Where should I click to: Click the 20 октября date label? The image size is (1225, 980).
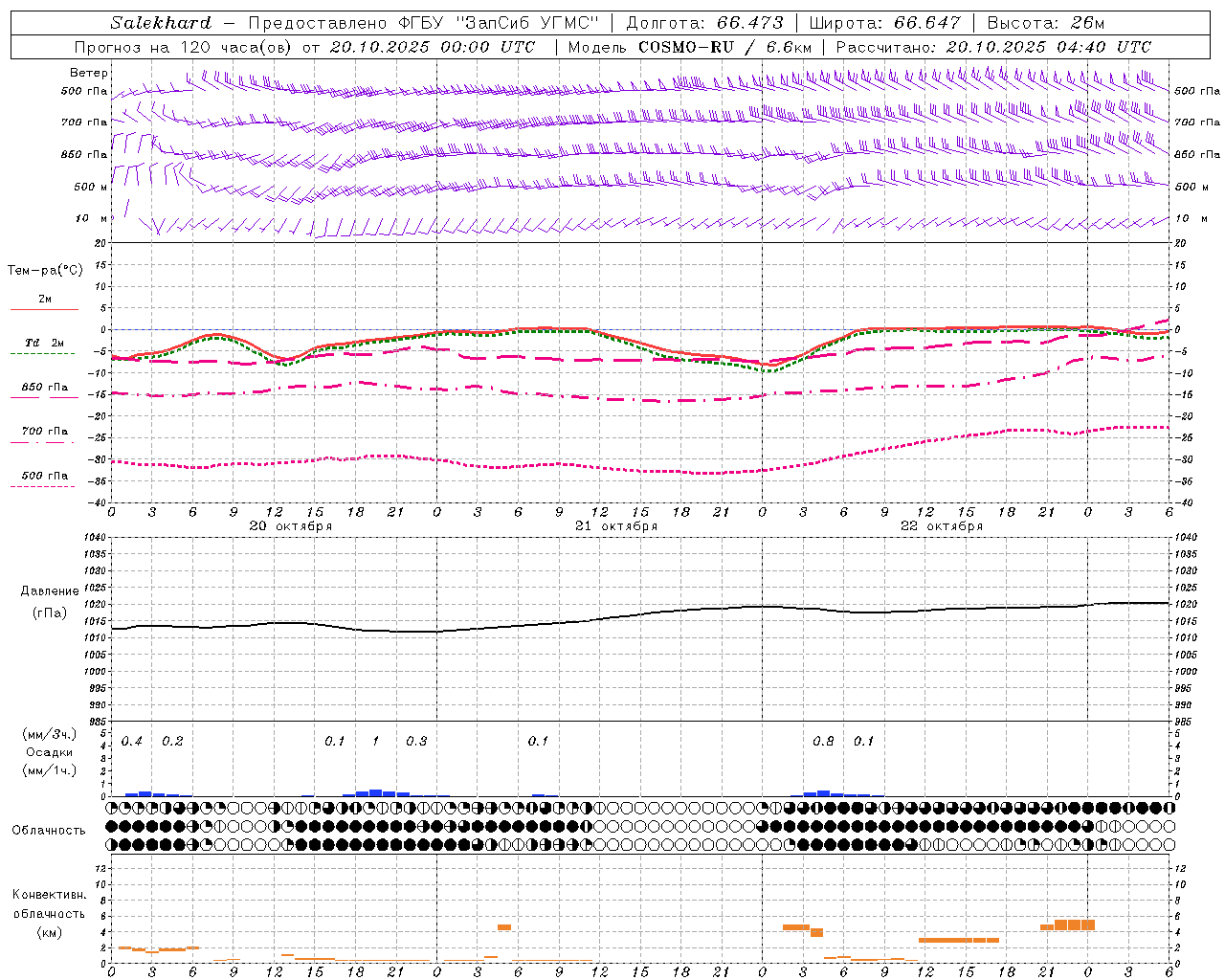pyautogui.click(x=291, y=526)
